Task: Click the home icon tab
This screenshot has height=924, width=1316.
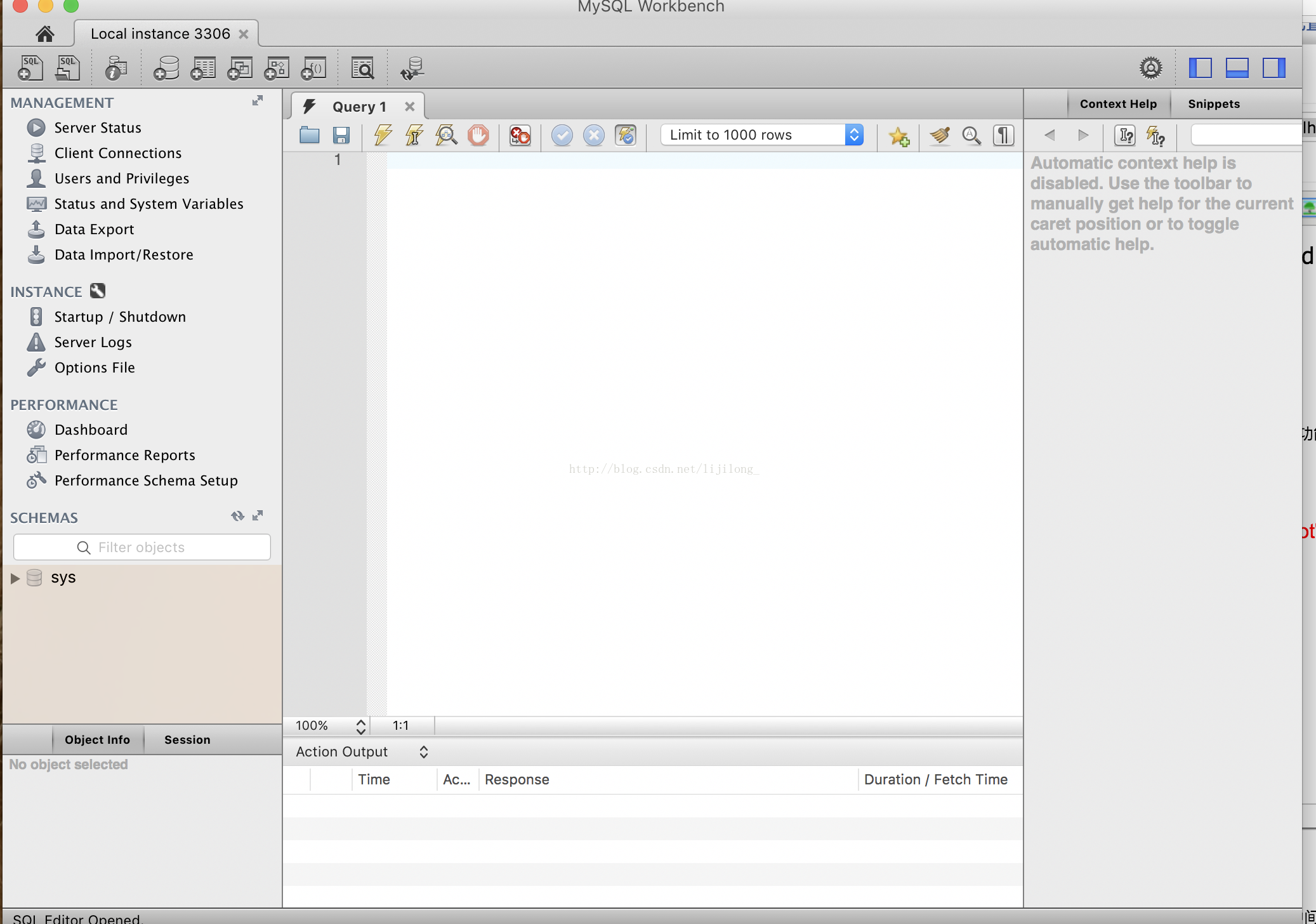Action: coord(44,34)
